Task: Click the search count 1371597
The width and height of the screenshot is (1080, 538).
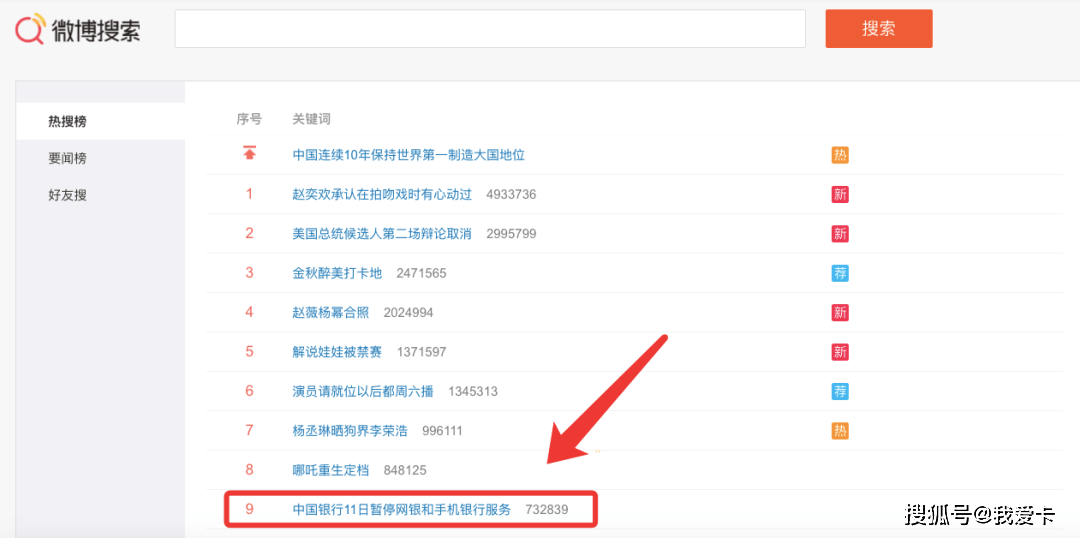Action: click(422, 353)
